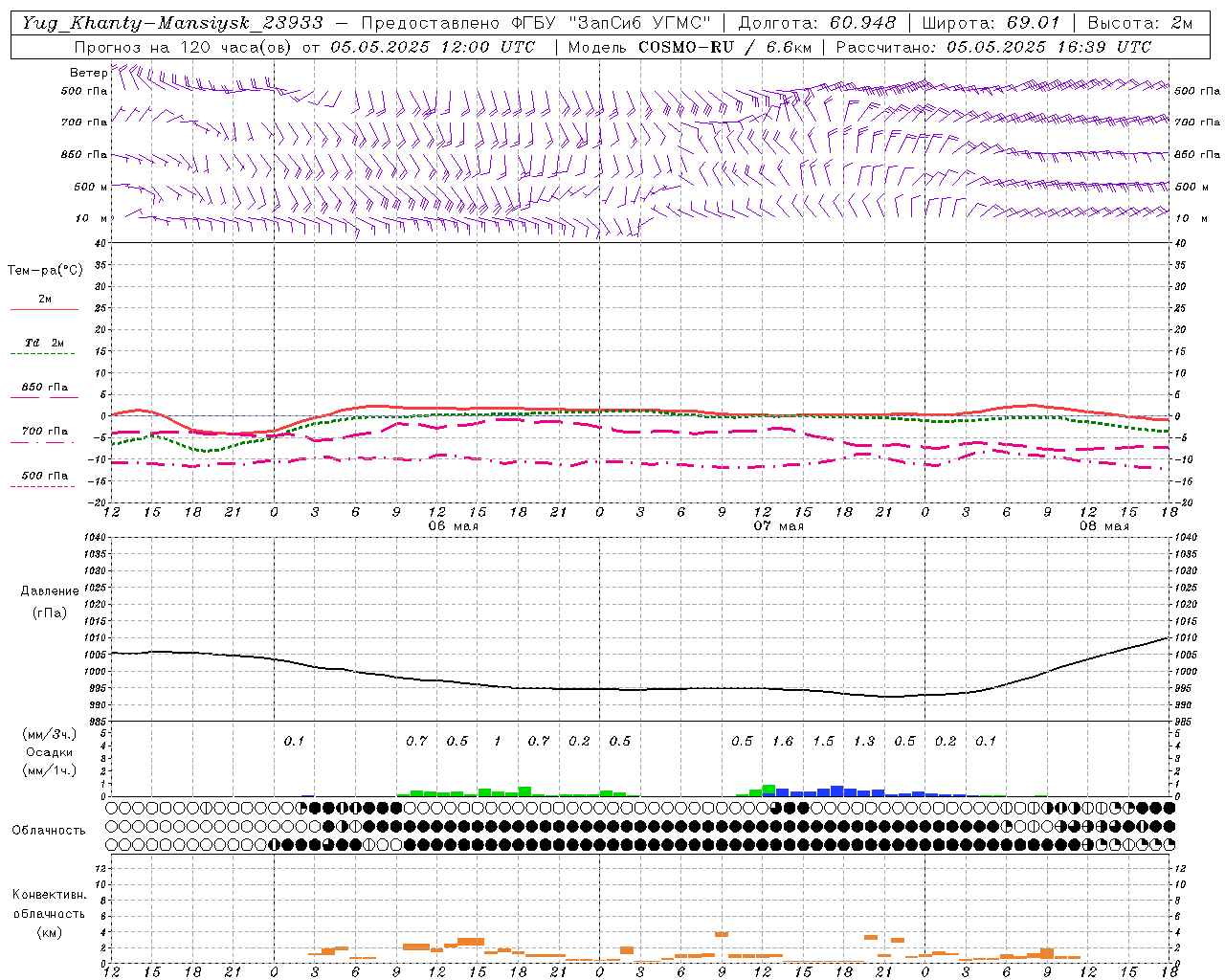Click the '500 гПа' temperature legend label
Image resolution: width=1225 pixels, height=980 pixels.
click(45, 476)
